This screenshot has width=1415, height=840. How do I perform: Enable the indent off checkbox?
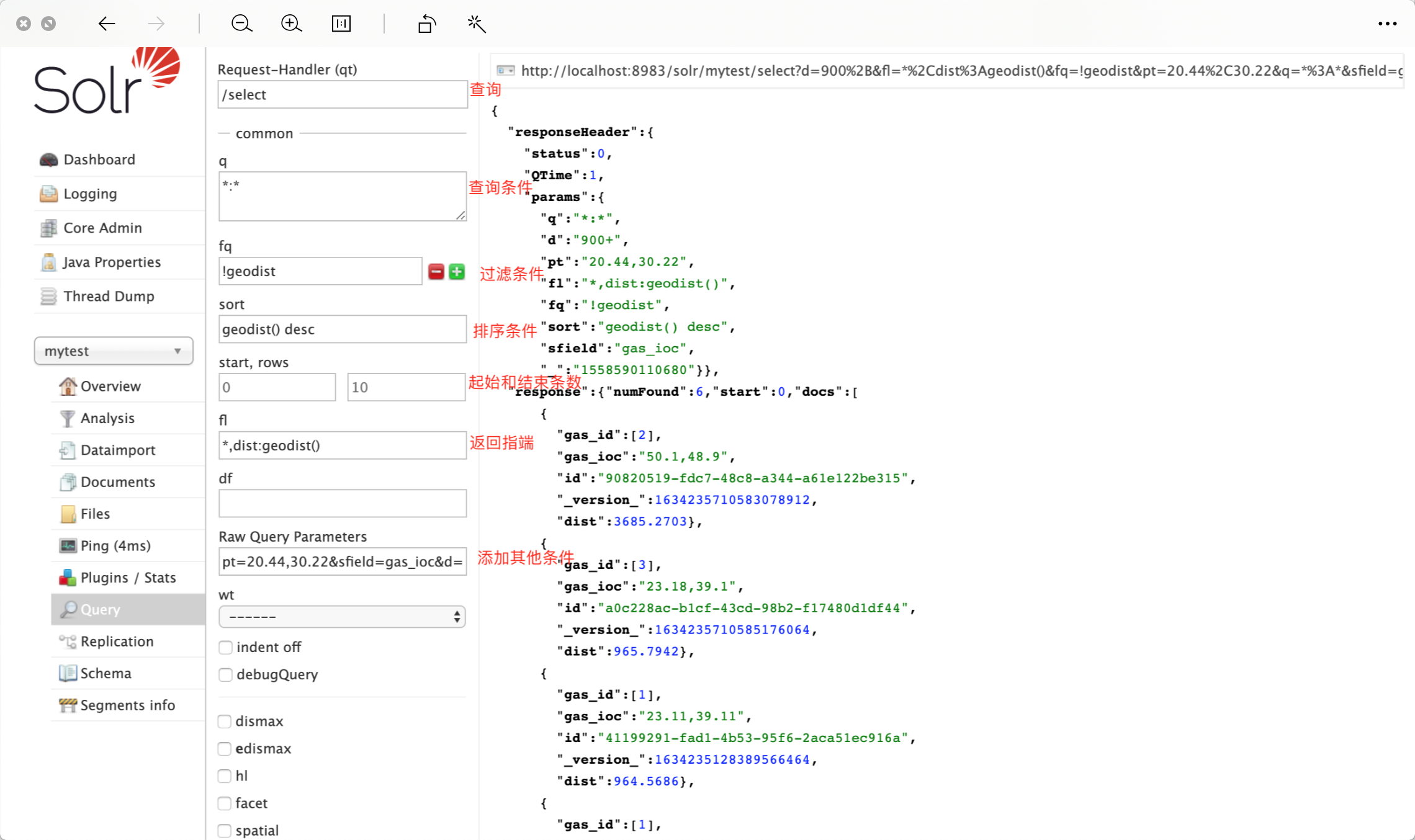[225, 646]
